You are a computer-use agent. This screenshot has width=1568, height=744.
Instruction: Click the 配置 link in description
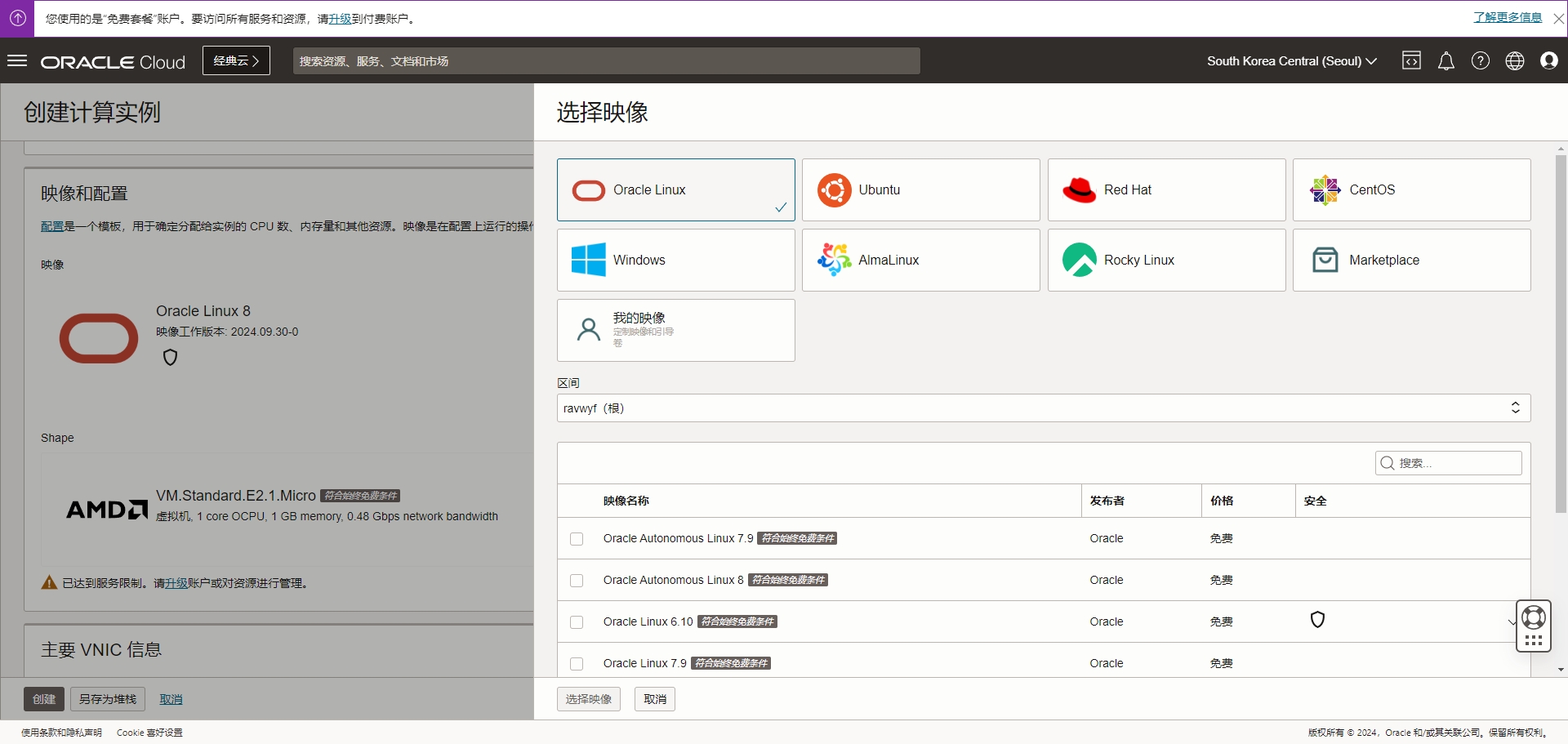[x=52, y=226]
